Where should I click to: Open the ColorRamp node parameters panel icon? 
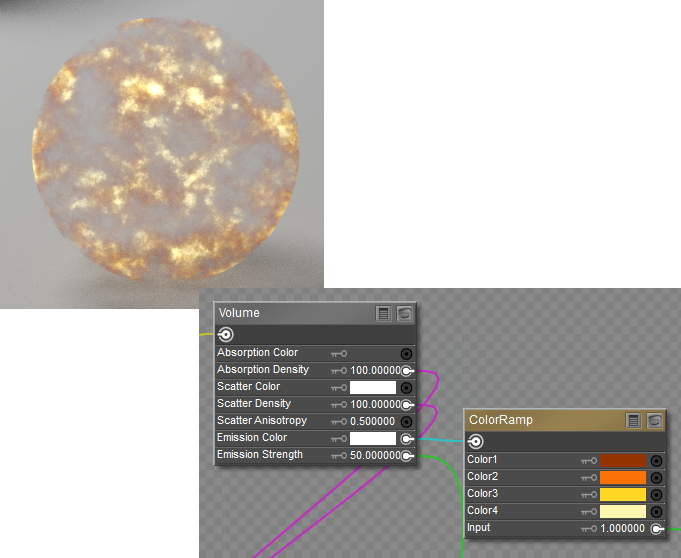pyautogui.click(x=634, y=420)
